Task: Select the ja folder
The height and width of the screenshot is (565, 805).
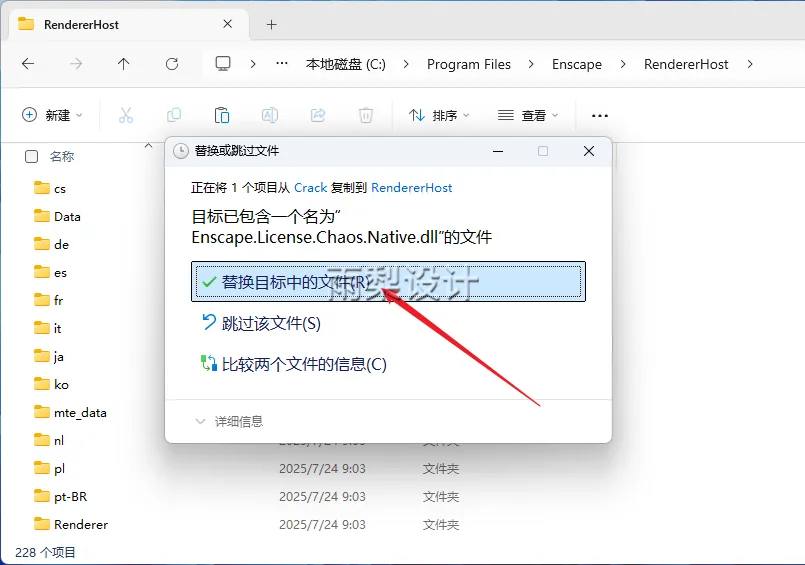Action: 49,356
